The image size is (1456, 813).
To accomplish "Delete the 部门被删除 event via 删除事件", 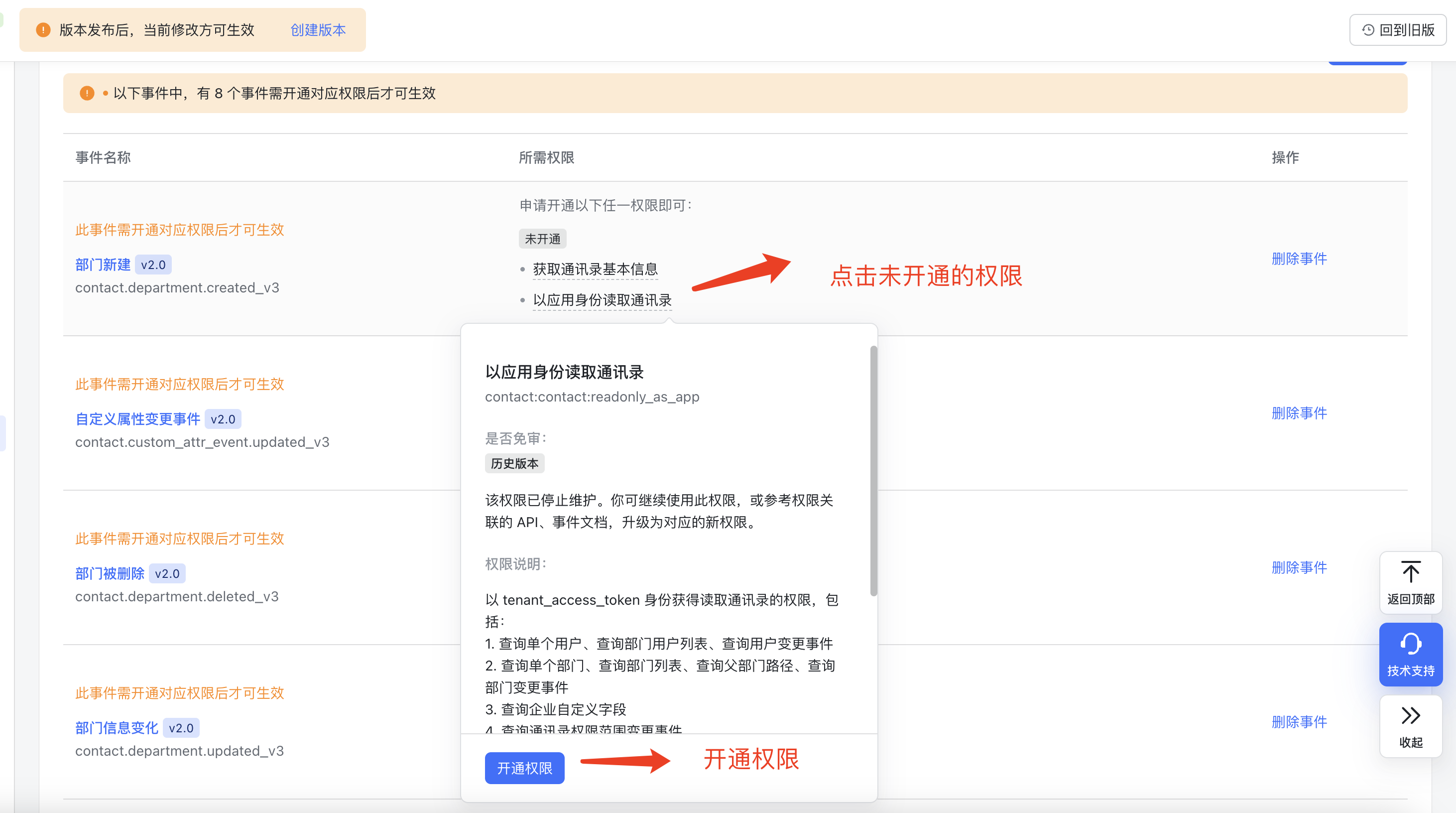I will (1299, 567).
